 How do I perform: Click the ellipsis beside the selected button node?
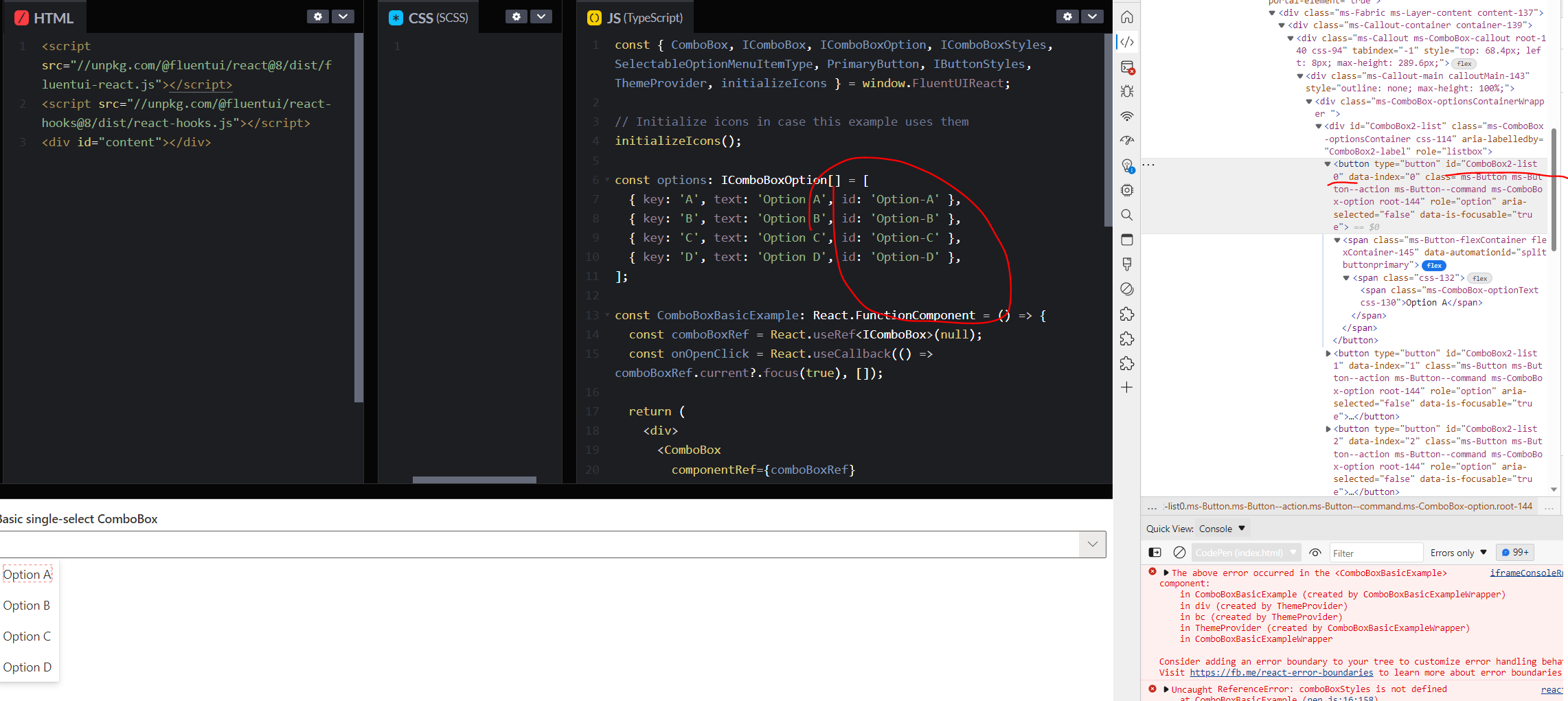1148,164
